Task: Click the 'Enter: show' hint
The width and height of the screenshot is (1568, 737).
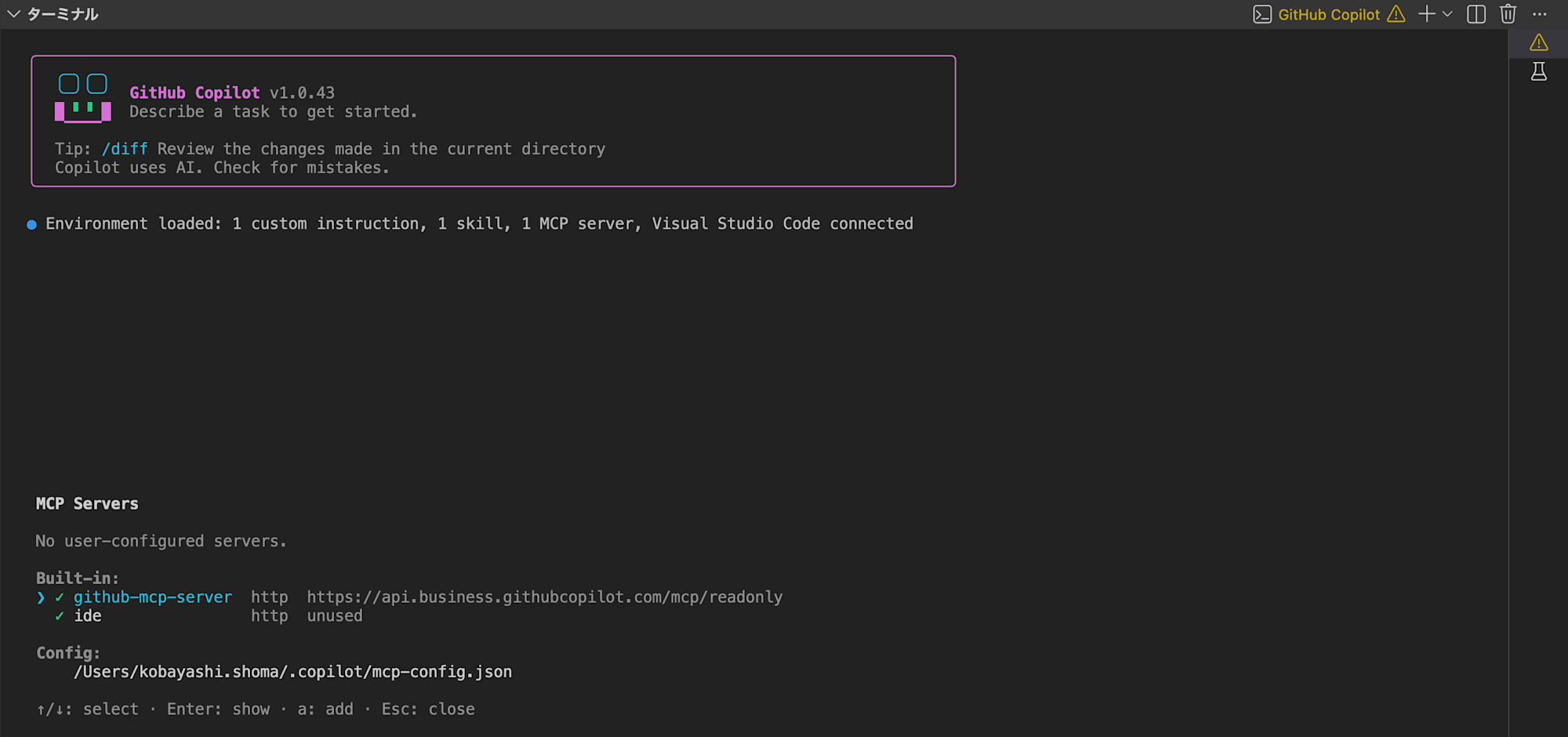Action: coord(218,709)
